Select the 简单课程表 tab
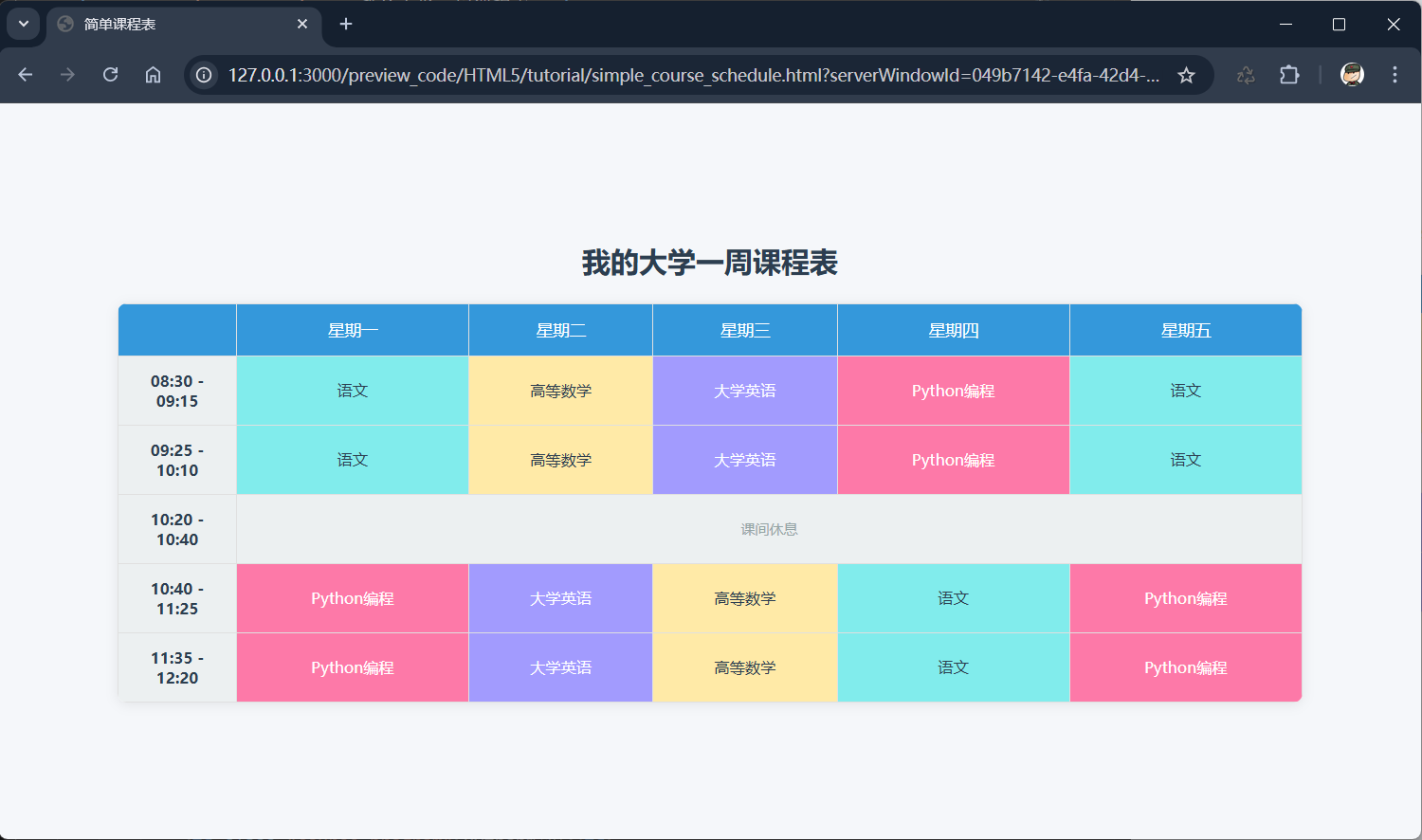This screenshot has height=840, width=1422. [x=171, y=24]
